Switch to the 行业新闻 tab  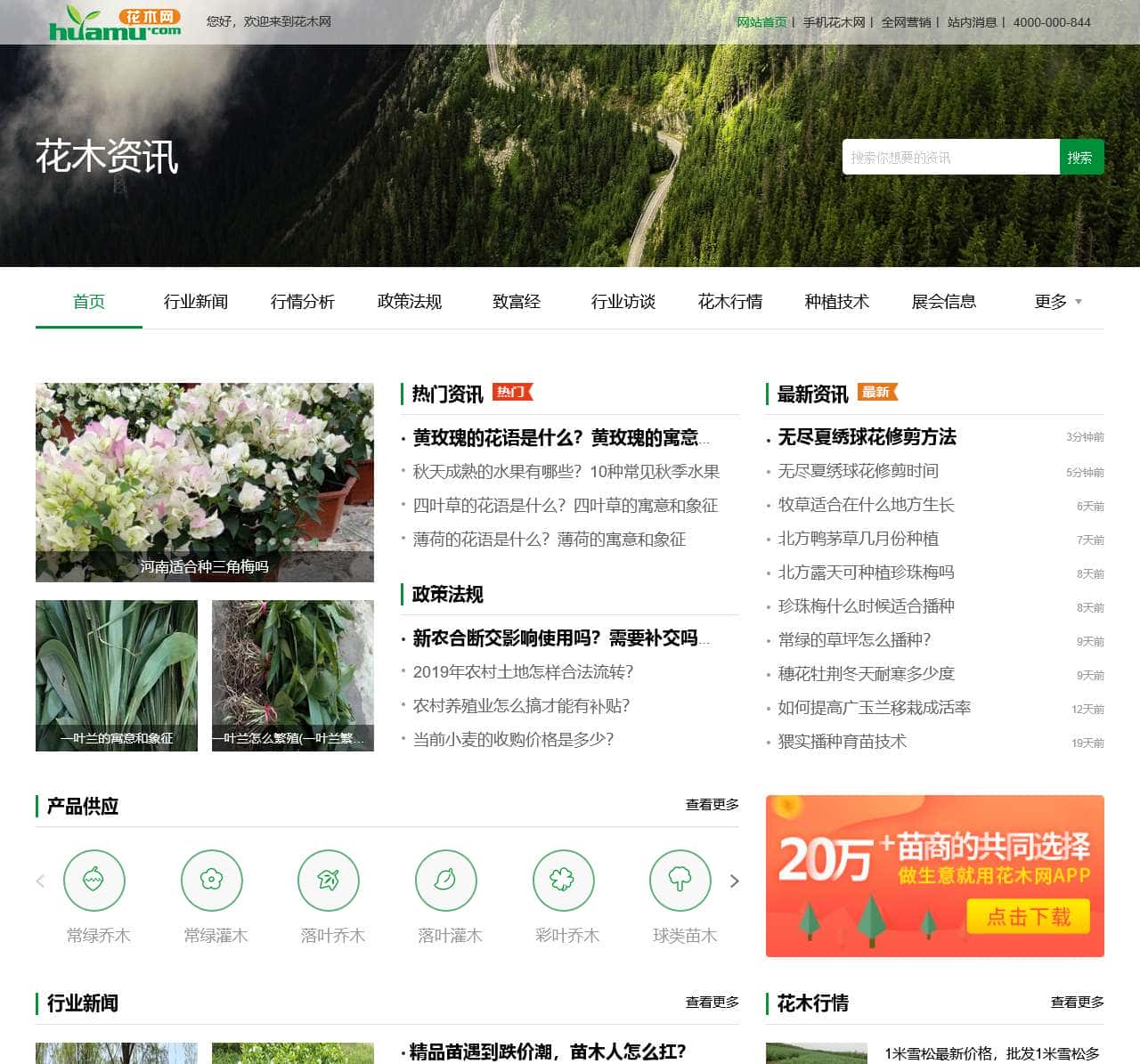pyautogui.click(x=197, y=302)
